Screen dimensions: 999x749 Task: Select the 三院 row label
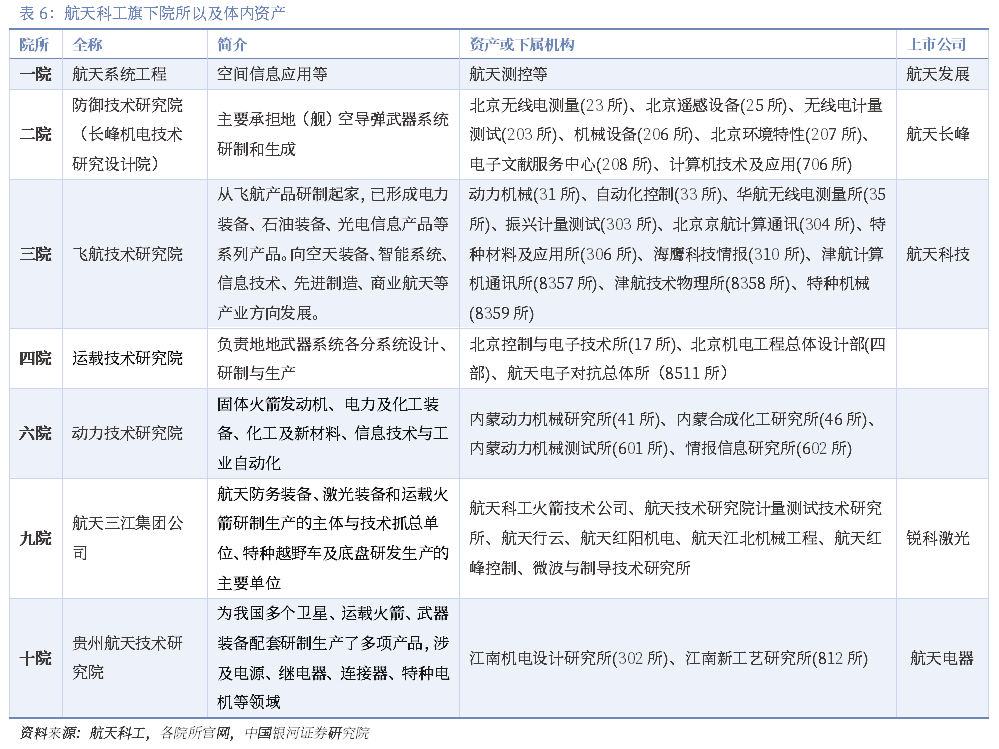(35, 254)
